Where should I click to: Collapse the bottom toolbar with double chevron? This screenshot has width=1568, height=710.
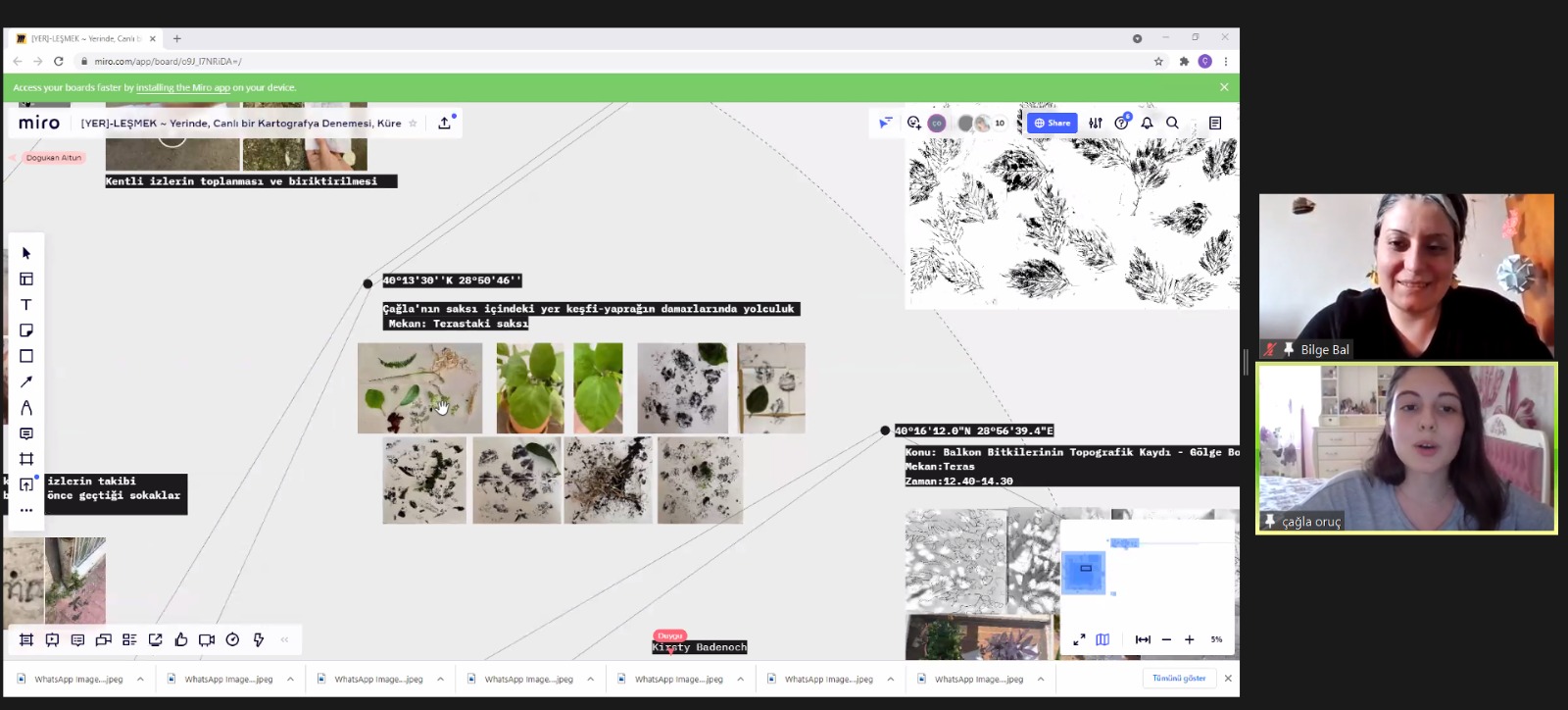tap(284, 639)
